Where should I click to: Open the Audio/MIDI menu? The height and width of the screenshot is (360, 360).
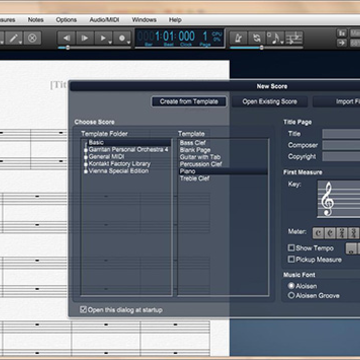pos(104,20)
